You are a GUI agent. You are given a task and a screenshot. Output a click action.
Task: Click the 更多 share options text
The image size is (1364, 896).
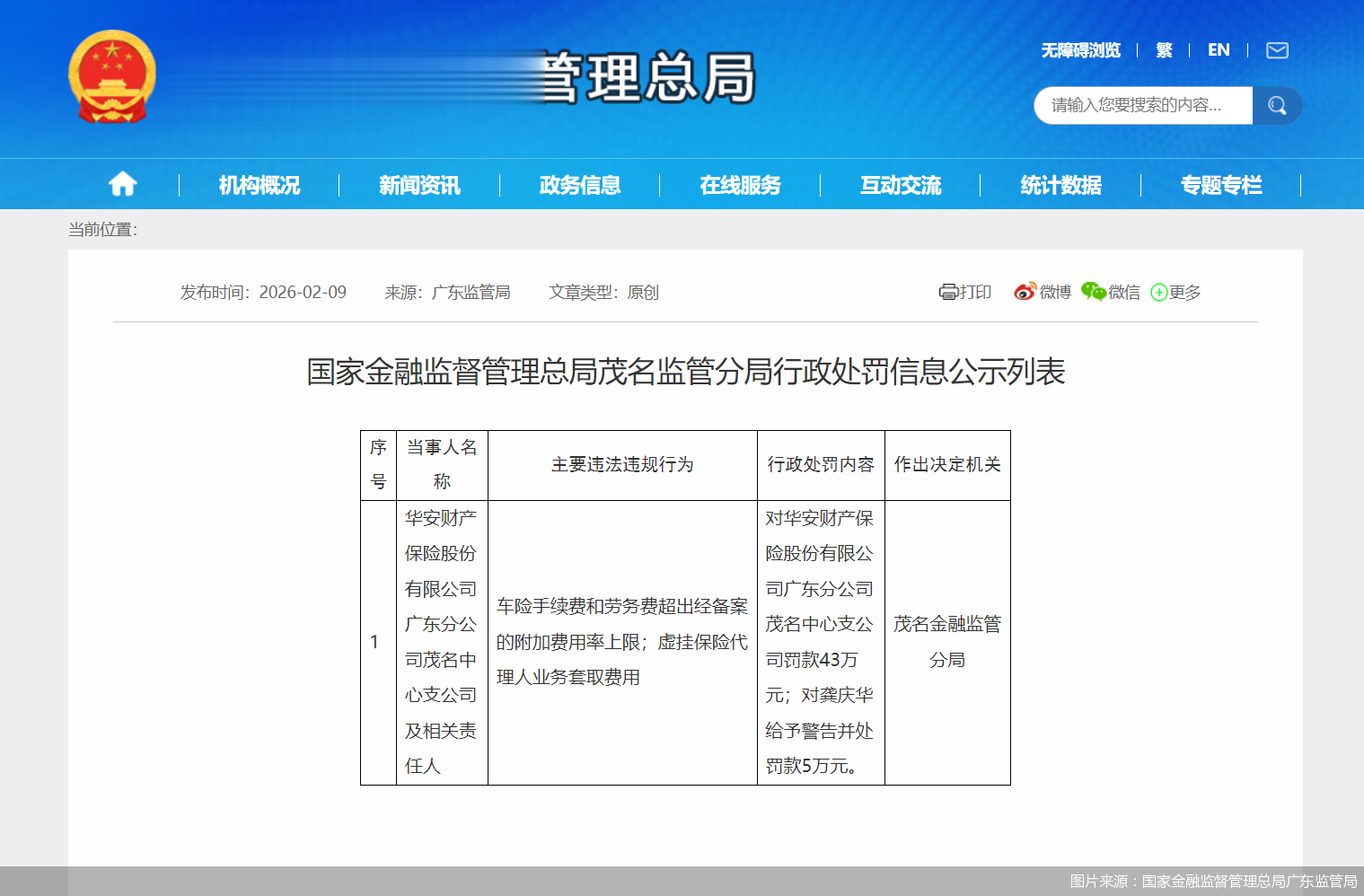point(1184,292)
